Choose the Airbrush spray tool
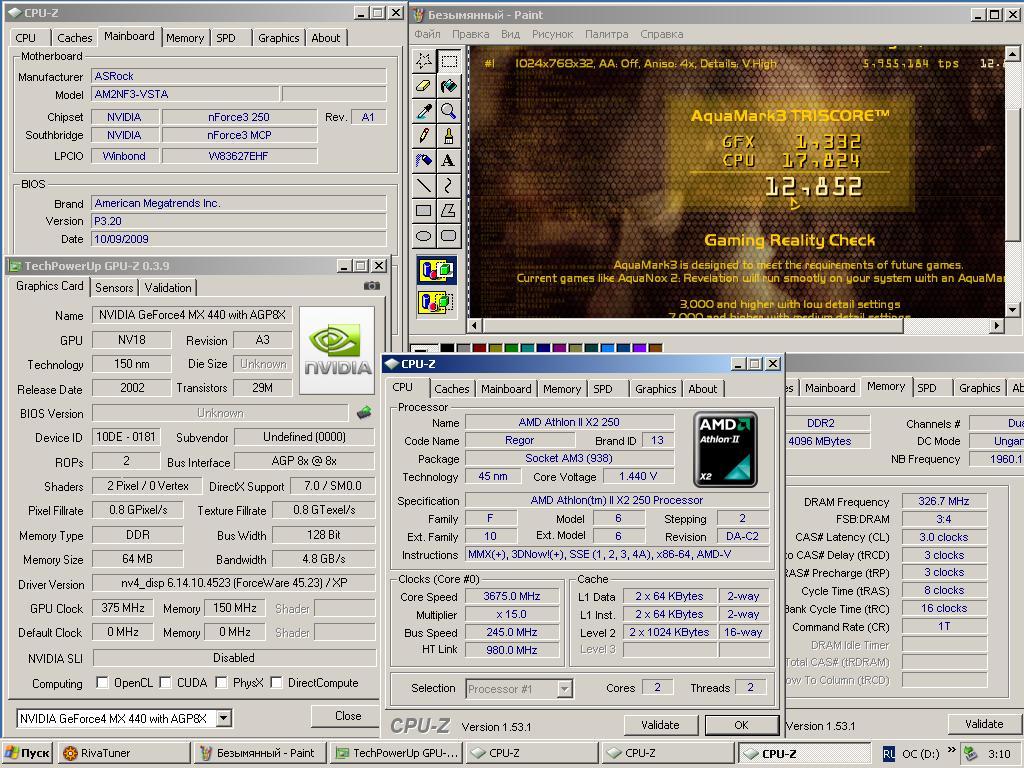 tap(424, 160)
